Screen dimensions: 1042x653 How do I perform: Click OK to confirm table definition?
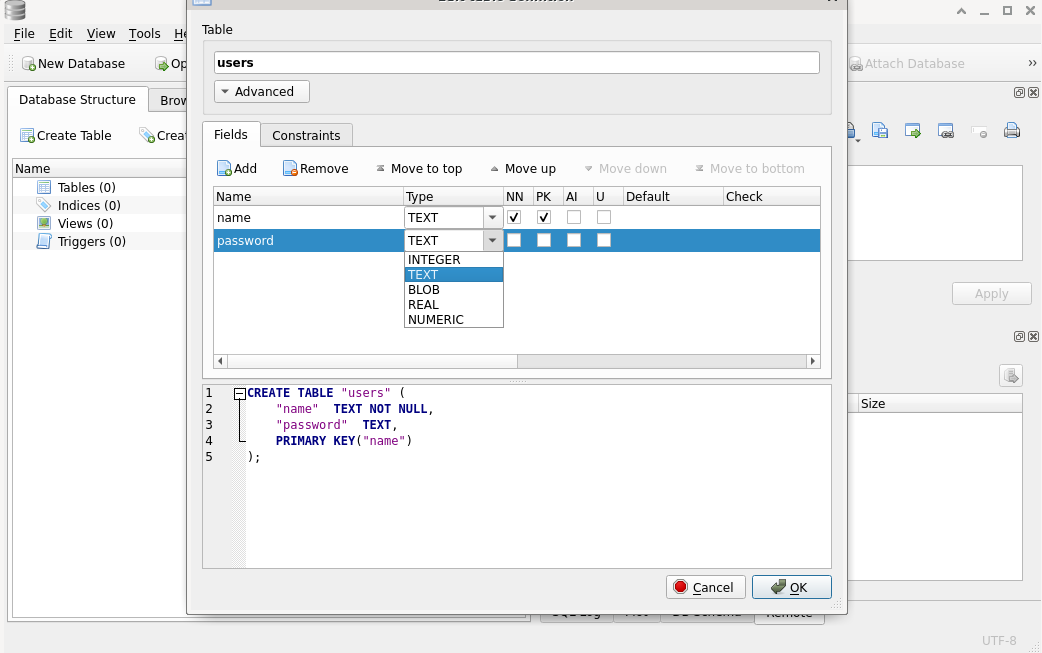[x=791, y=587]
